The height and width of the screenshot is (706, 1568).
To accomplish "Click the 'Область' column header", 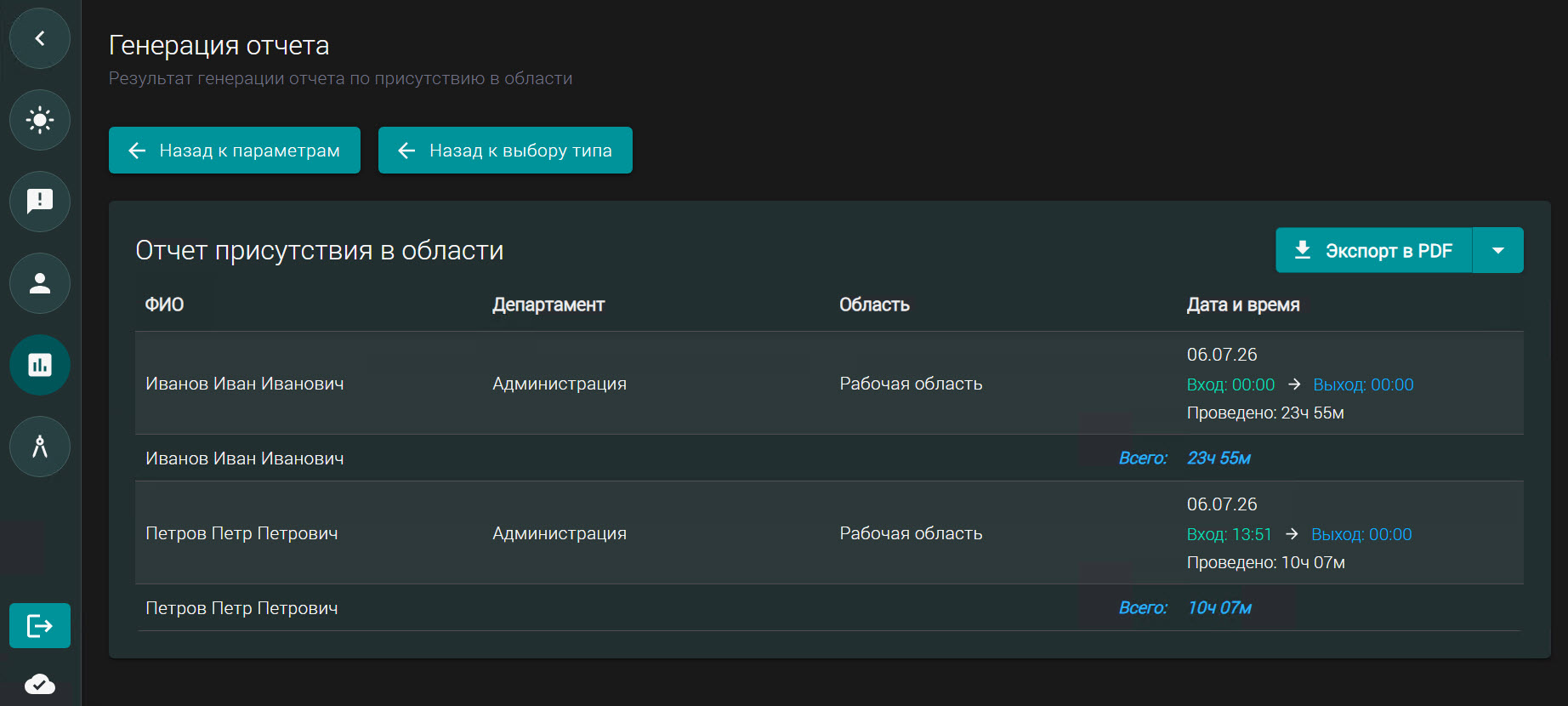I will [x=874, y=305].
